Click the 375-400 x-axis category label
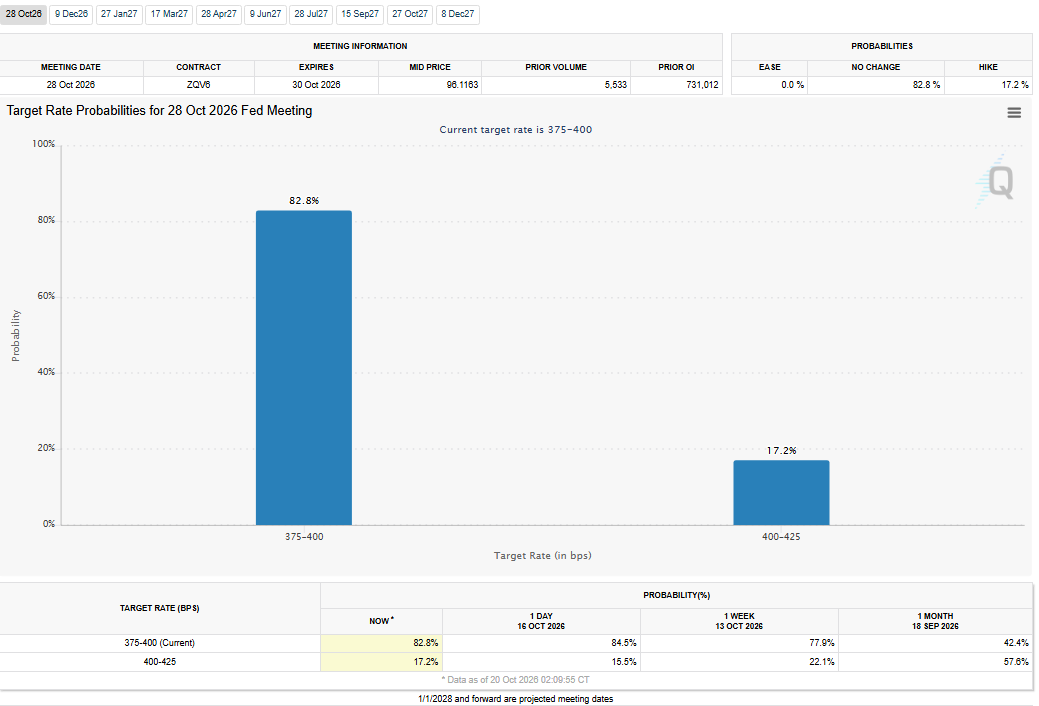 click(x=304, y=536)
